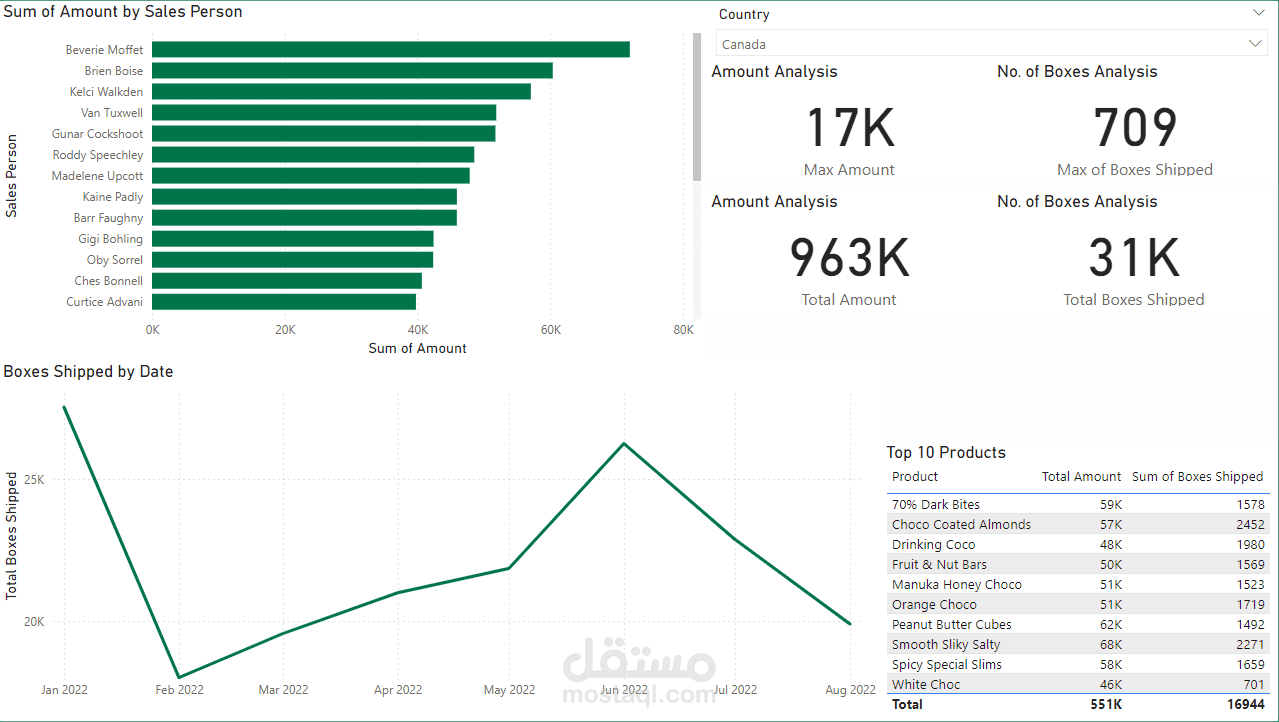Select the Choco Coated Almonds row

pos(1078,525)
